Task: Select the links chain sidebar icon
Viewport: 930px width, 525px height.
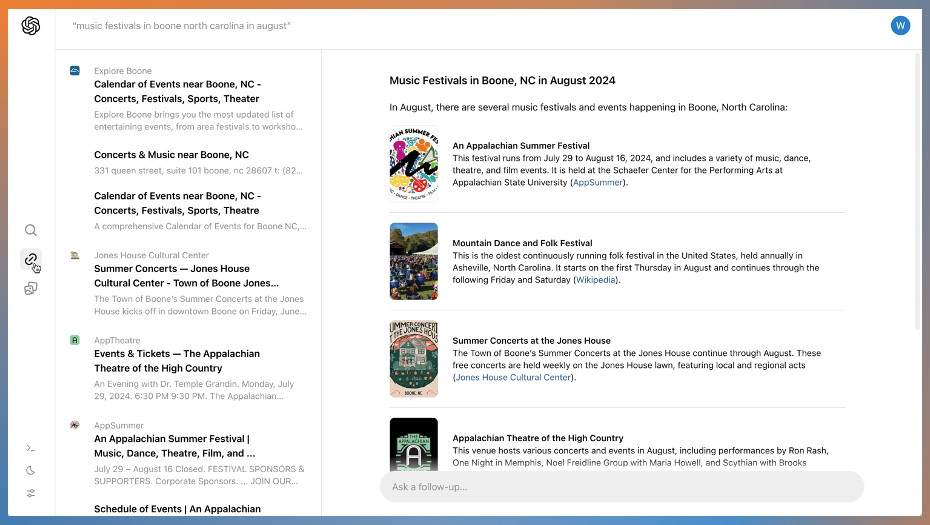Action: click(x=31, y=259)
